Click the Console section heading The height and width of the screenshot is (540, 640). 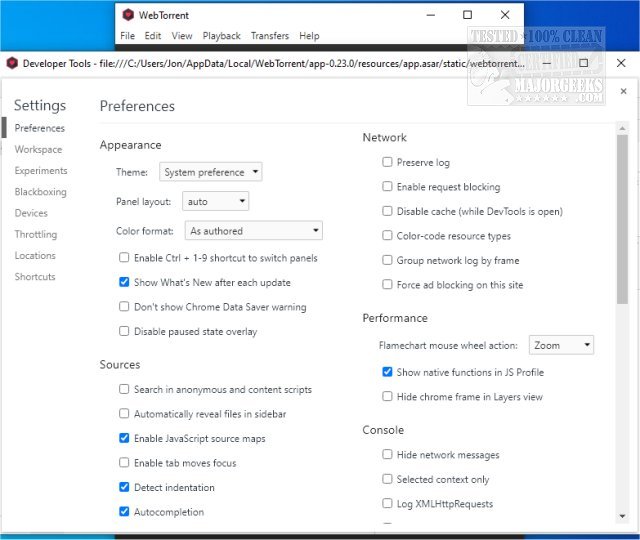point(383,430)
